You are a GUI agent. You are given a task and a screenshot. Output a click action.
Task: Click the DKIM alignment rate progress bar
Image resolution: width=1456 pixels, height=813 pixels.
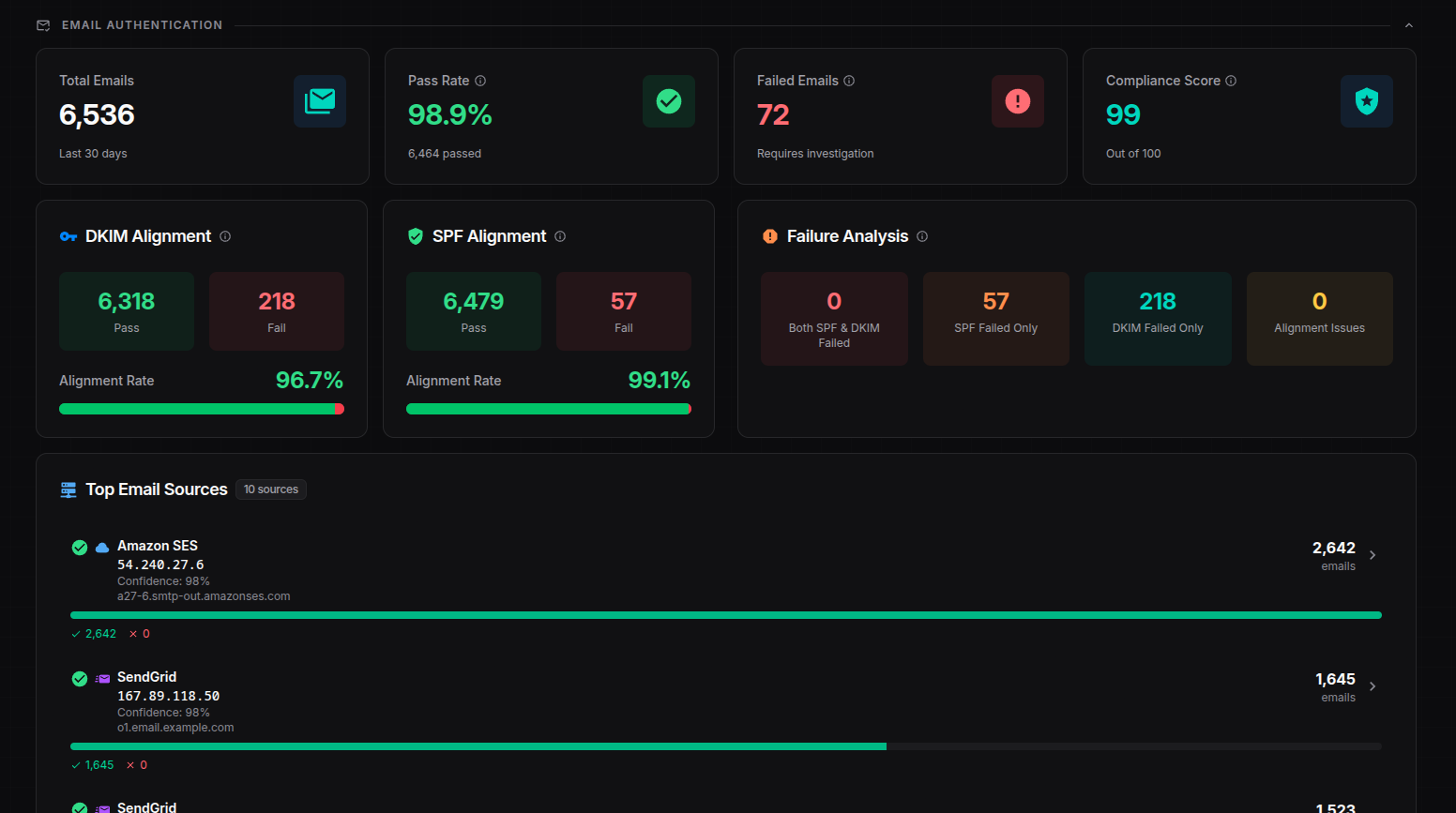pos(202,409)
